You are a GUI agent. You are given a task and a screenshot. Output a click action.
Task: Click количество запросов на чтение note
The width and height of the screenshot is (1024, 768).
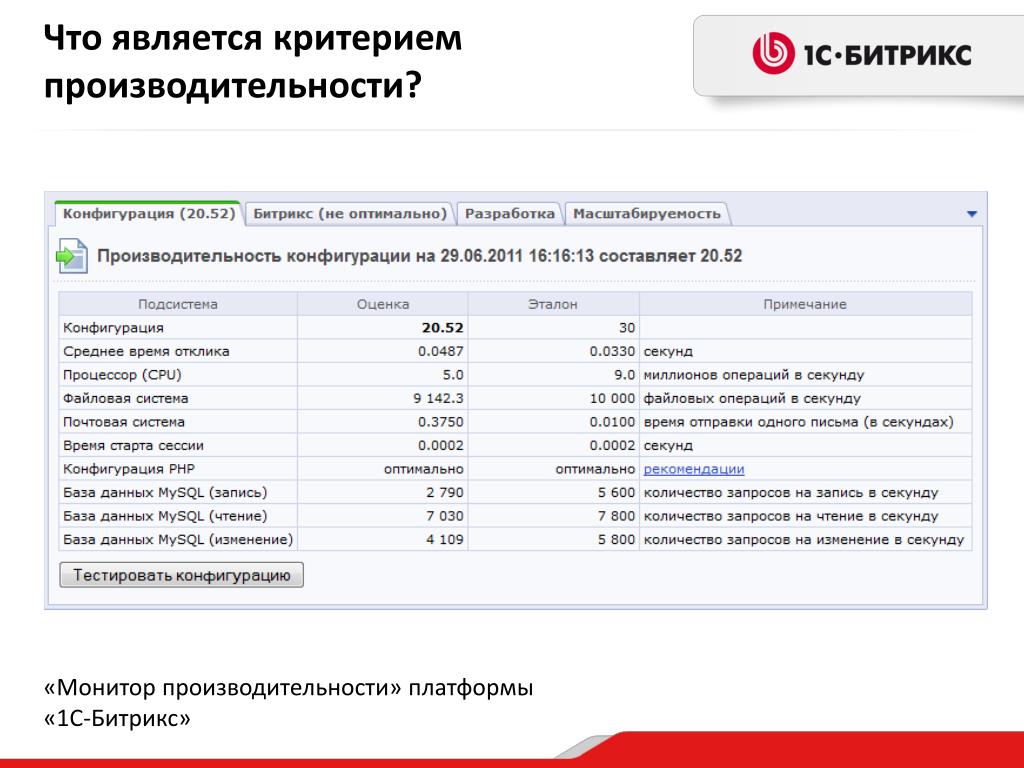pos(791,516)
